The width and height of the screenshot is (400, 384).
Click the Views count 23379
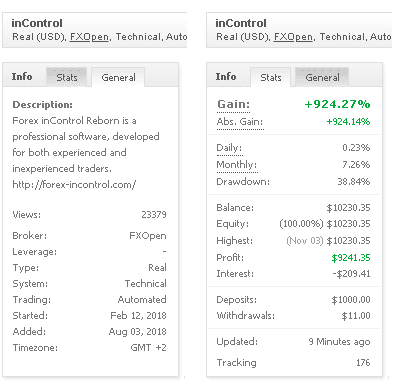pos(154,215)
